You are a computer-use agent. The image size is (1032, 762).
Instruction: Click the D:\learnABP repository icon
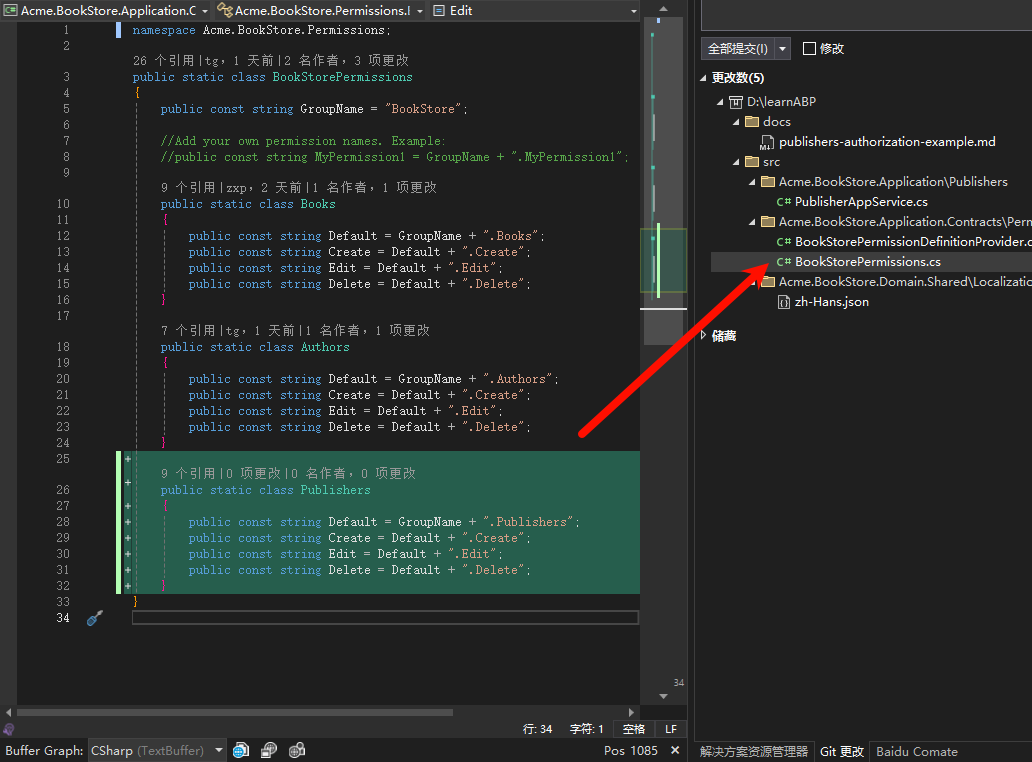(x=736, y=102)
